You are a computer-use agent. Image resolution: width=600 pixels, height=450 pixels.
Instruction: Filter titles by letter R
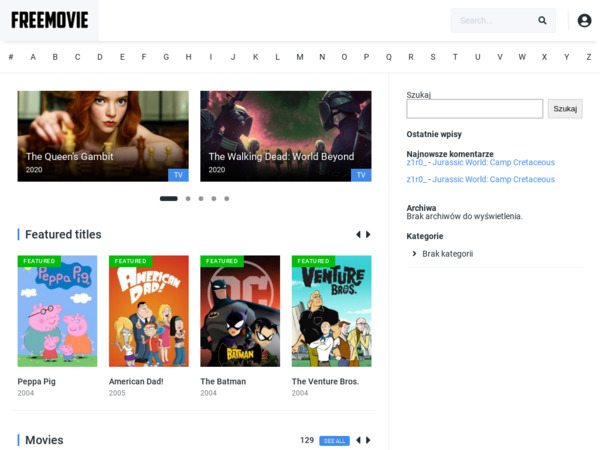tap(411, 57)
